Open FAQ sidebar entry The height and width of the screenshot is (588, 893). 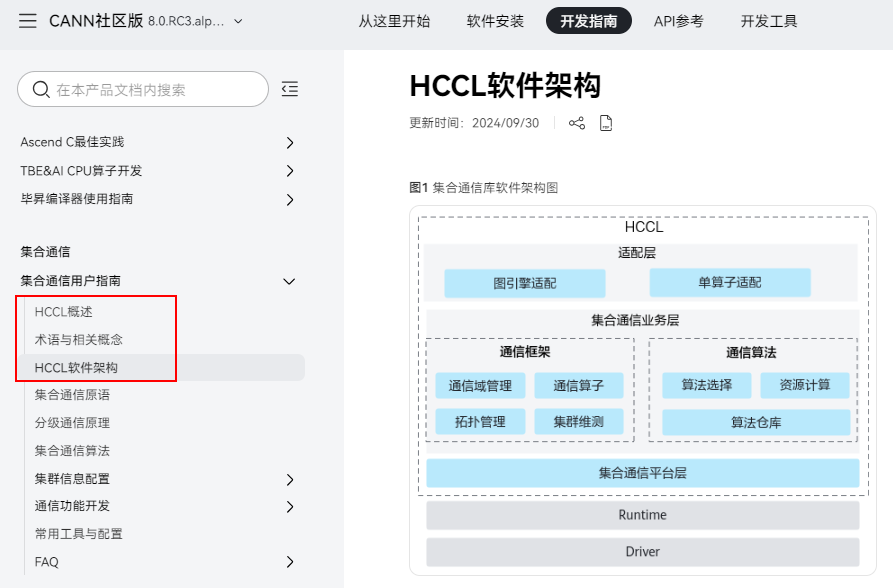tap(47, 562)
